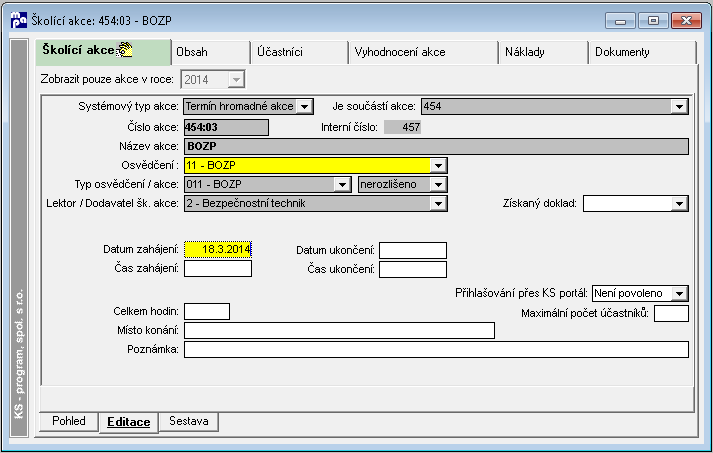Switch to Pohled view tab

(x=69, y=421)
